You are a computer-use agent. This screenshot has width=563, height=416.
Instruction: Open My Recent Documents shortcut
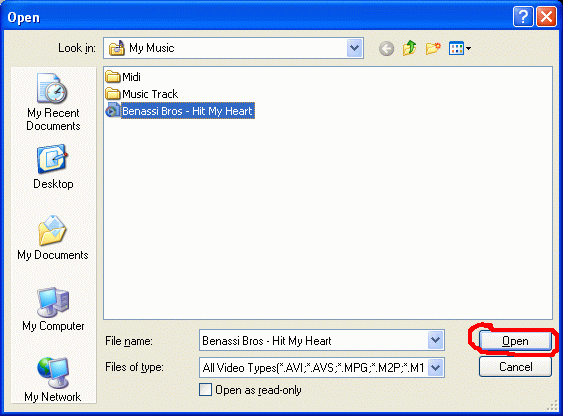[x=53, y=102]
